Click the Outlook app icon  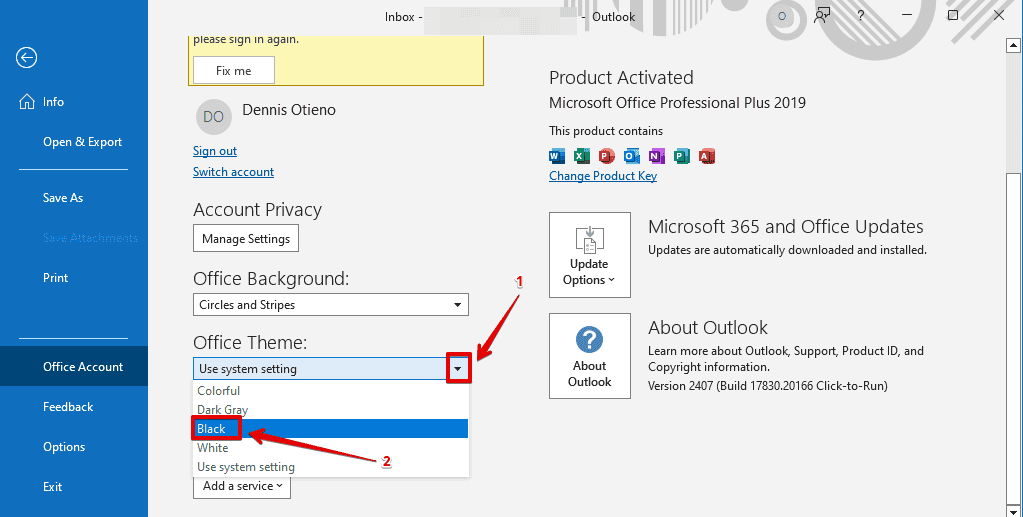coord(632,156)
